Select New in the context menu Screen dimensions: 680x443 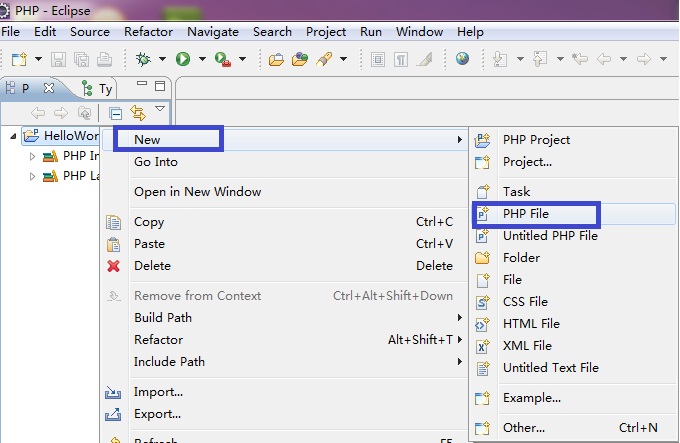[285, 140]
